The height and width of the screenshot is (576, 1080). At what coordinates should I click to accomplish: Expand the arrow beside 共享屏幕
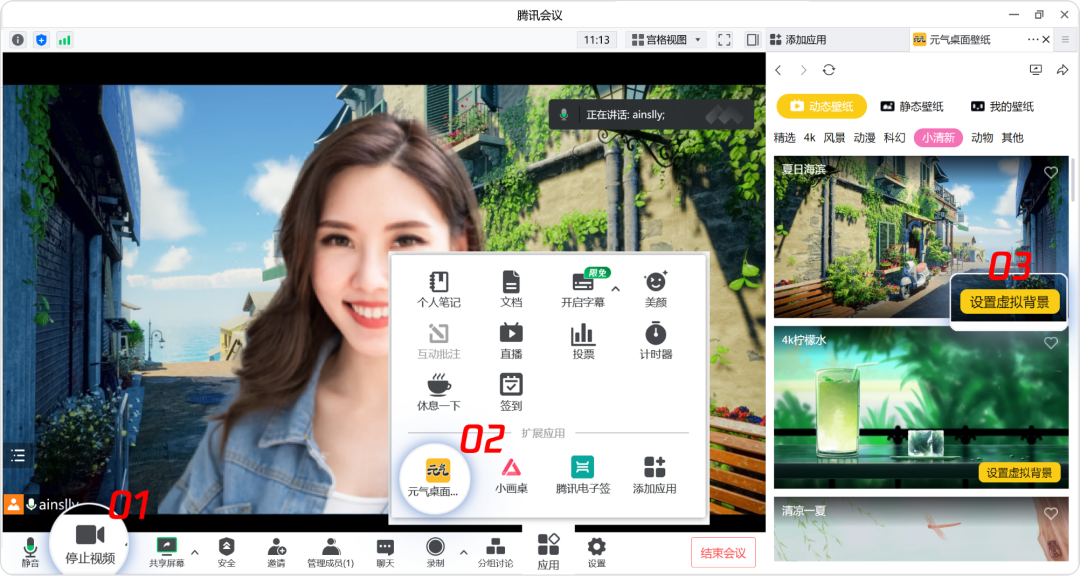[x=195, y=553]
